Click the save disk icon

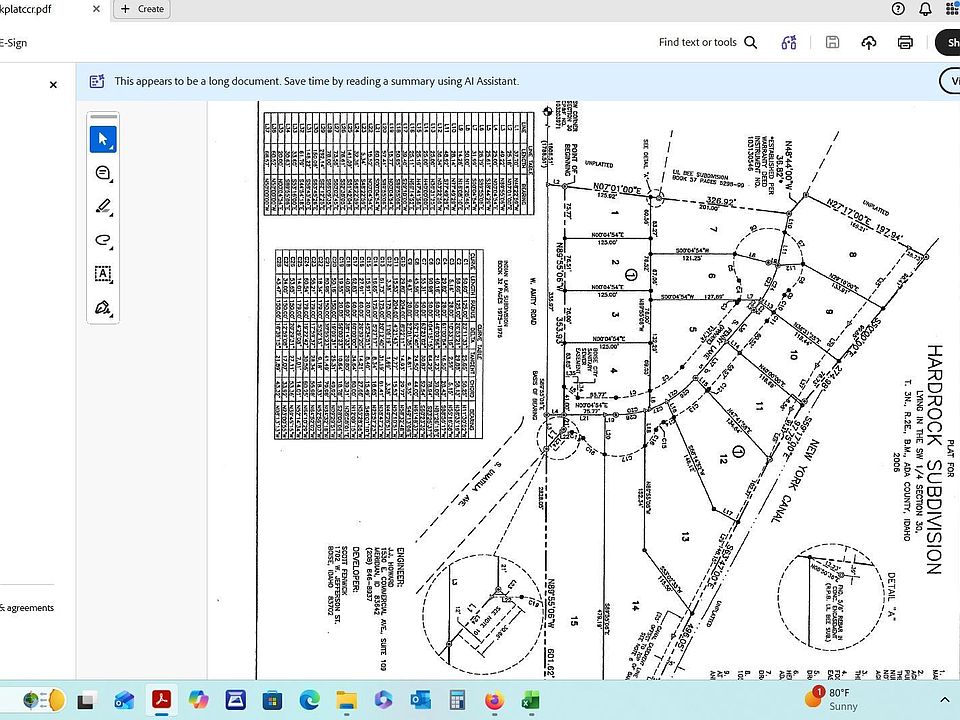click(x=832, y=42)
